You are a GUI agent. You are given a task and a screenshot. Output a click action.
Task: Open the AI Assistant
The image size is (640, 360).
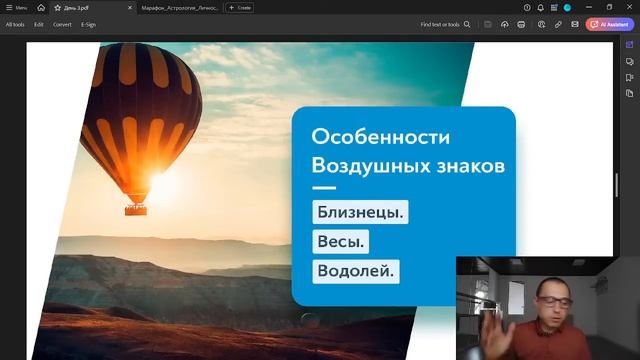610,24
